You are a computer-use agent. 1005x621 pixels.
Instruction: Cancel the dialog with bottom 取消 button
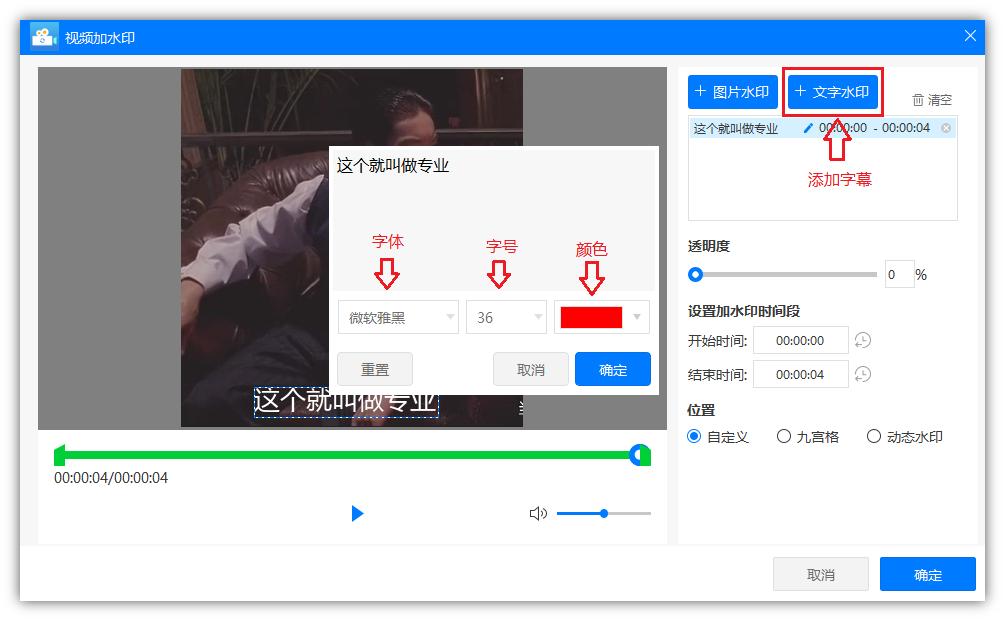pyautogui.click(x=820, y=575)
